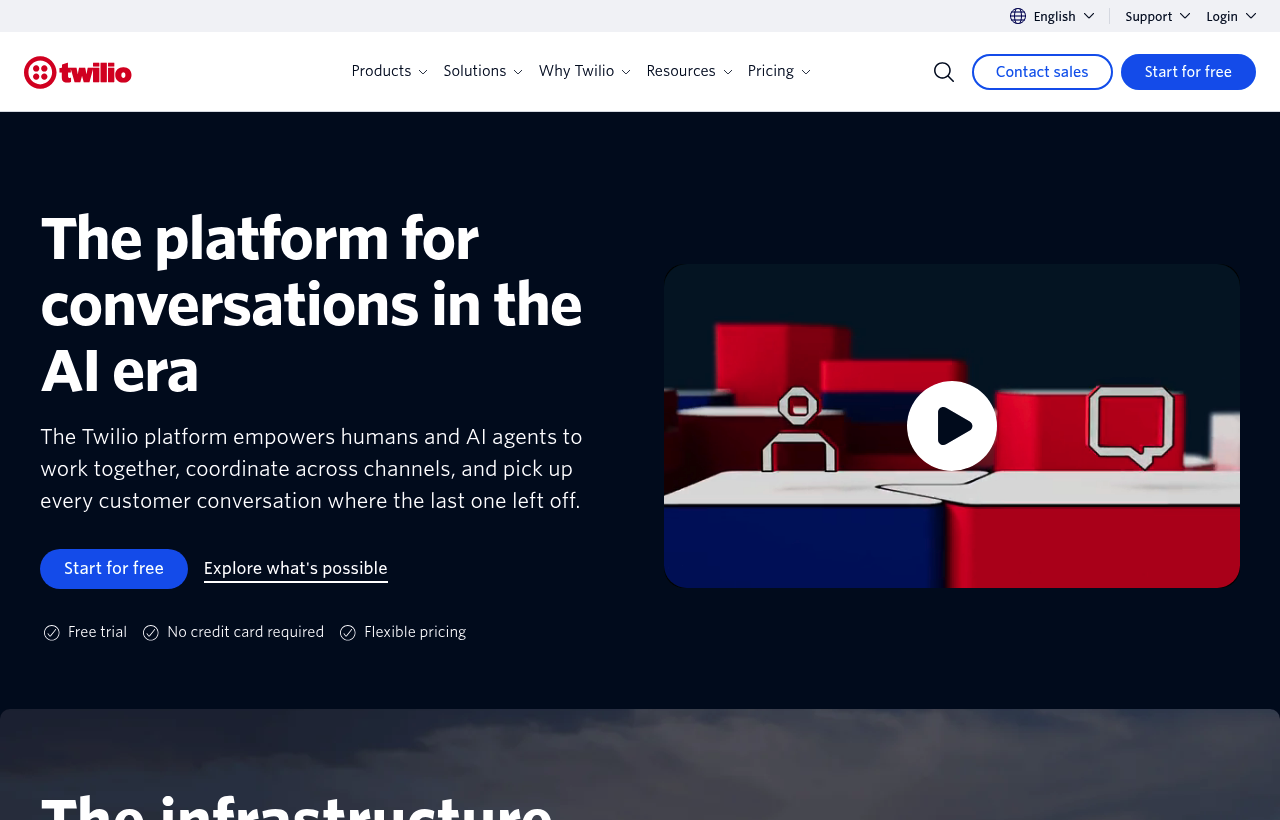Click the globe language icon
The height and width of the screenshot is (820, 1280).
(x=1018, y=16)
